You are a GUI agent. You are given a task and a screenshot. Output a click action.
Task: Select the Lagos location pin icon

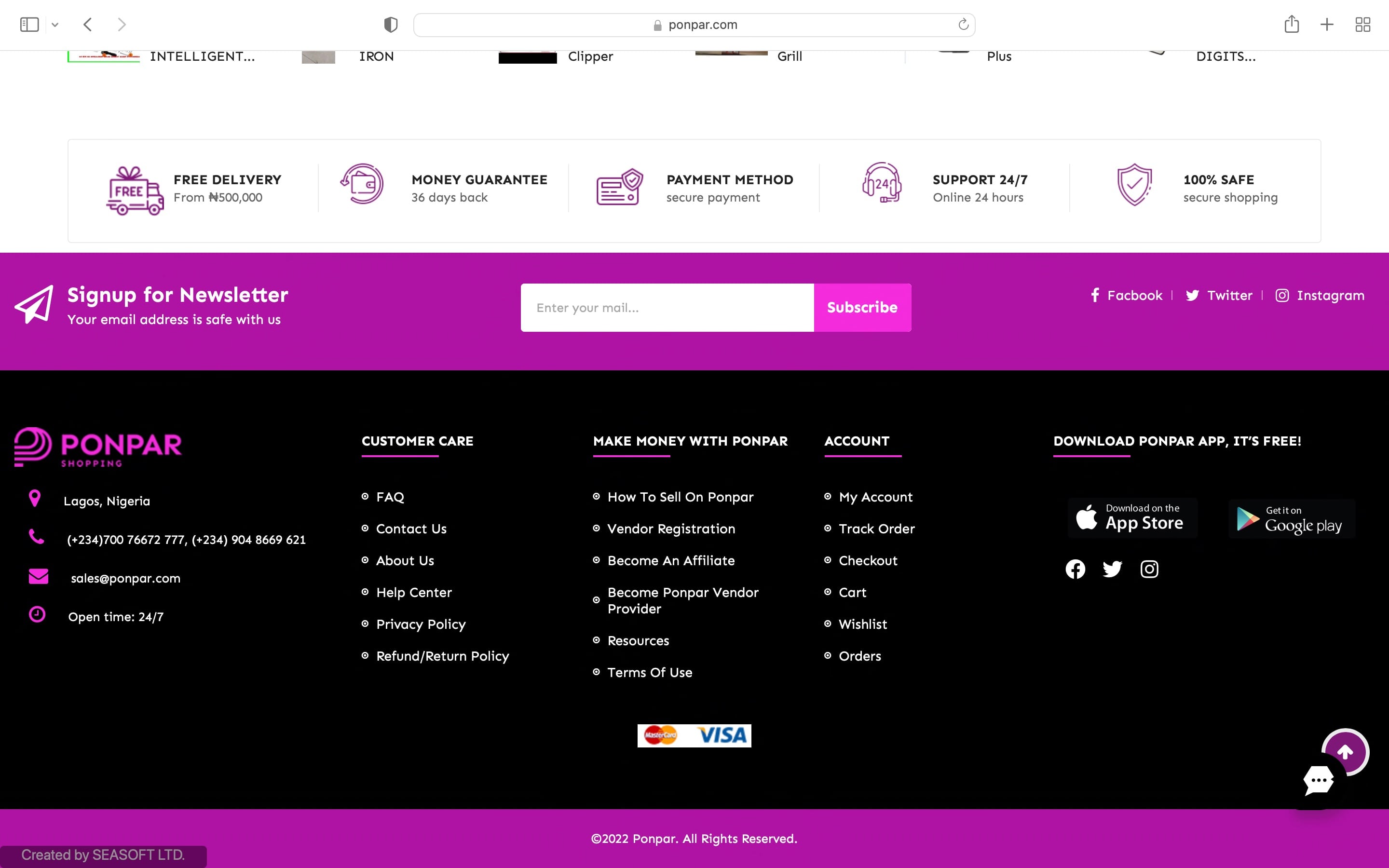coord(34,498)
